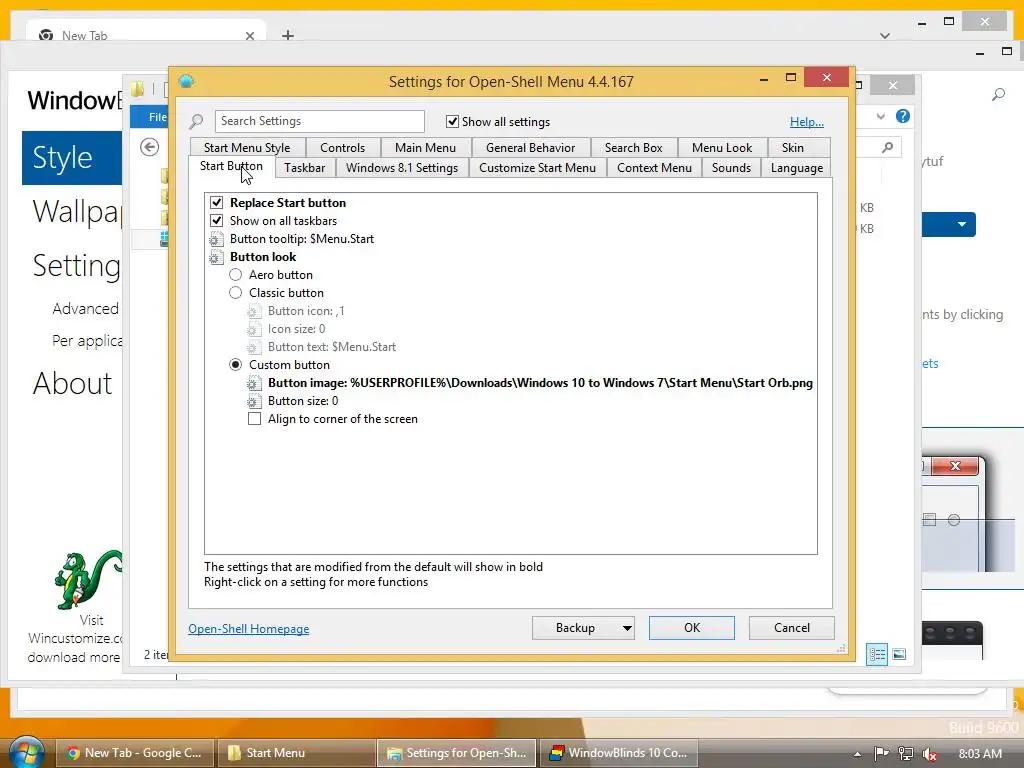This screenshot has width=1024, height=768.
Task: Switch to Context Menu tab
Action: point(654,168)
